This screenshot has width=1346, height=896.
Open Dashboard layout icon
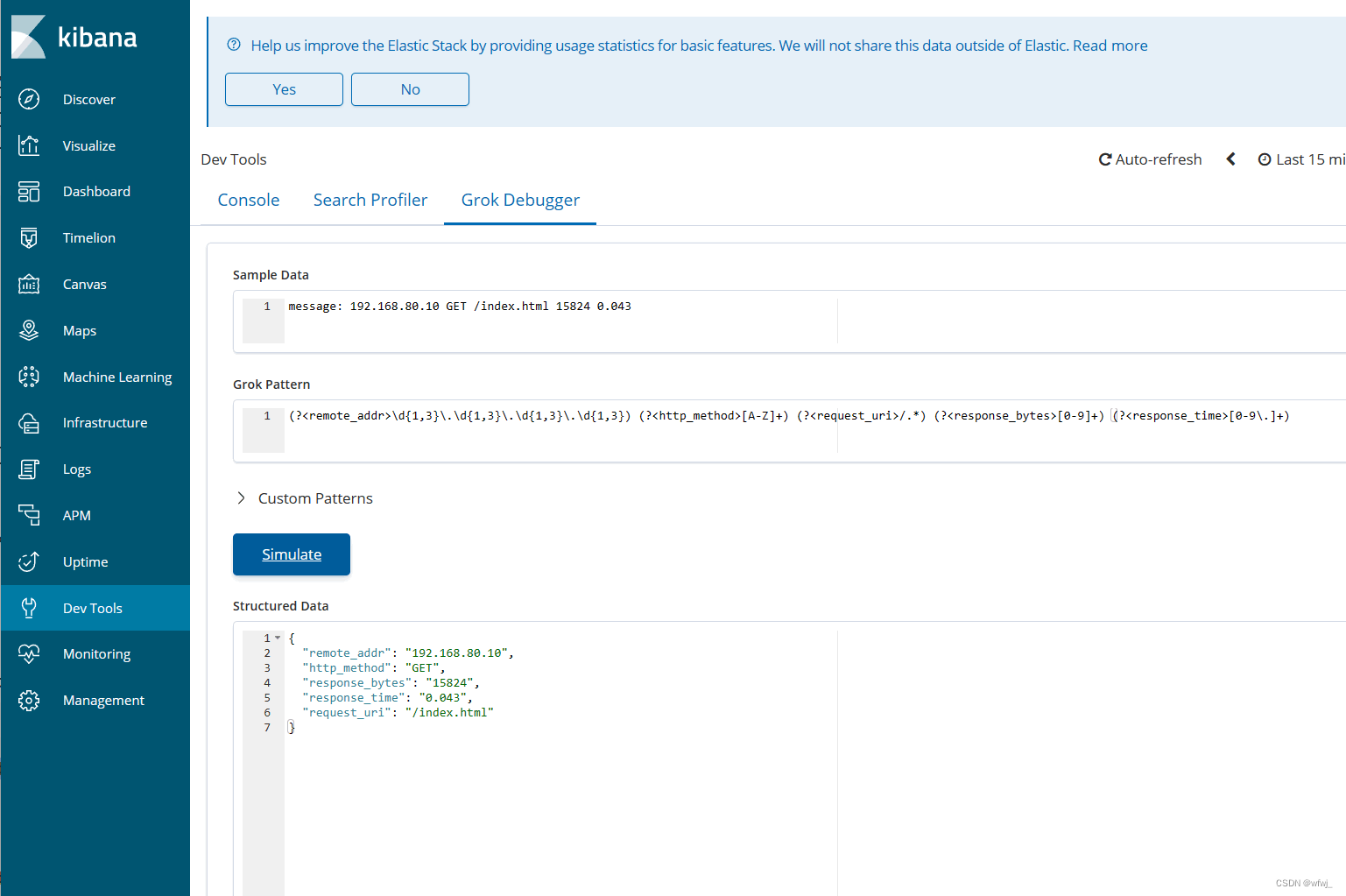pyautogui.click(x=29, y=191)
